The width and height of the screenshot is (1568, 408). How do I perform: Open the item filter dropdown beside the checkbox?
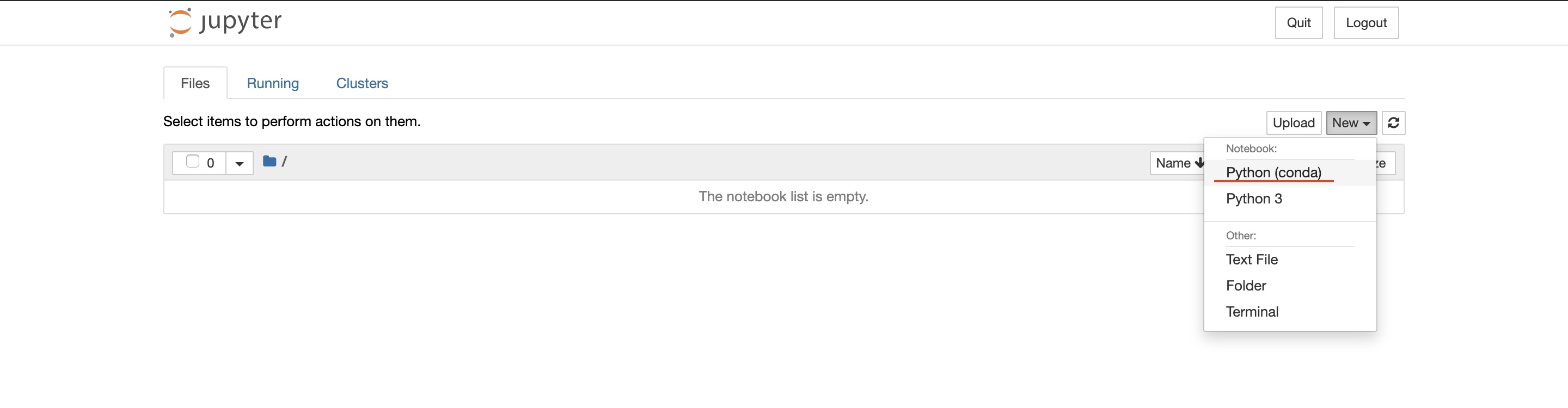tap(238, 162)
